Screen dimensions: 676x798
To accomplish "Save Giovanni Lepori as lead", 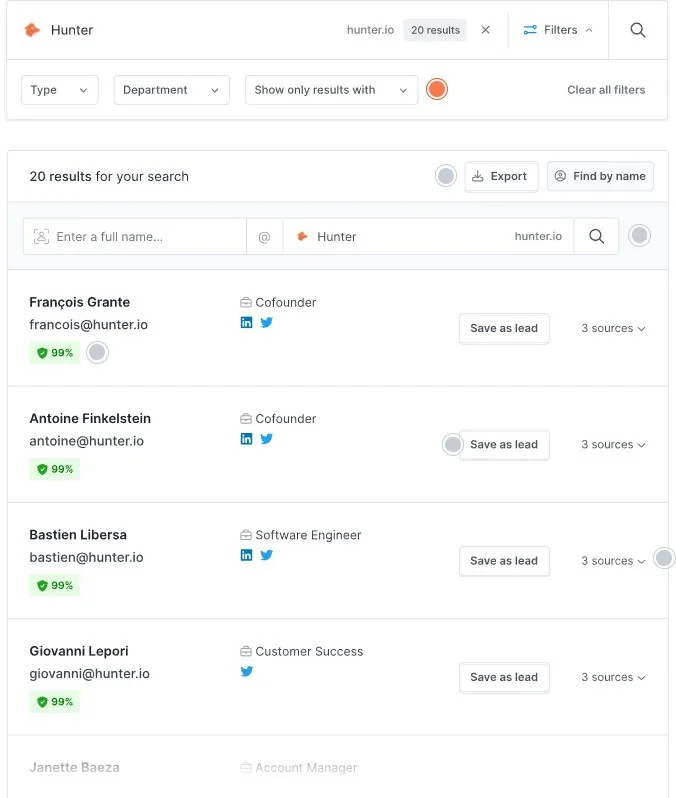I will (504, 677).
